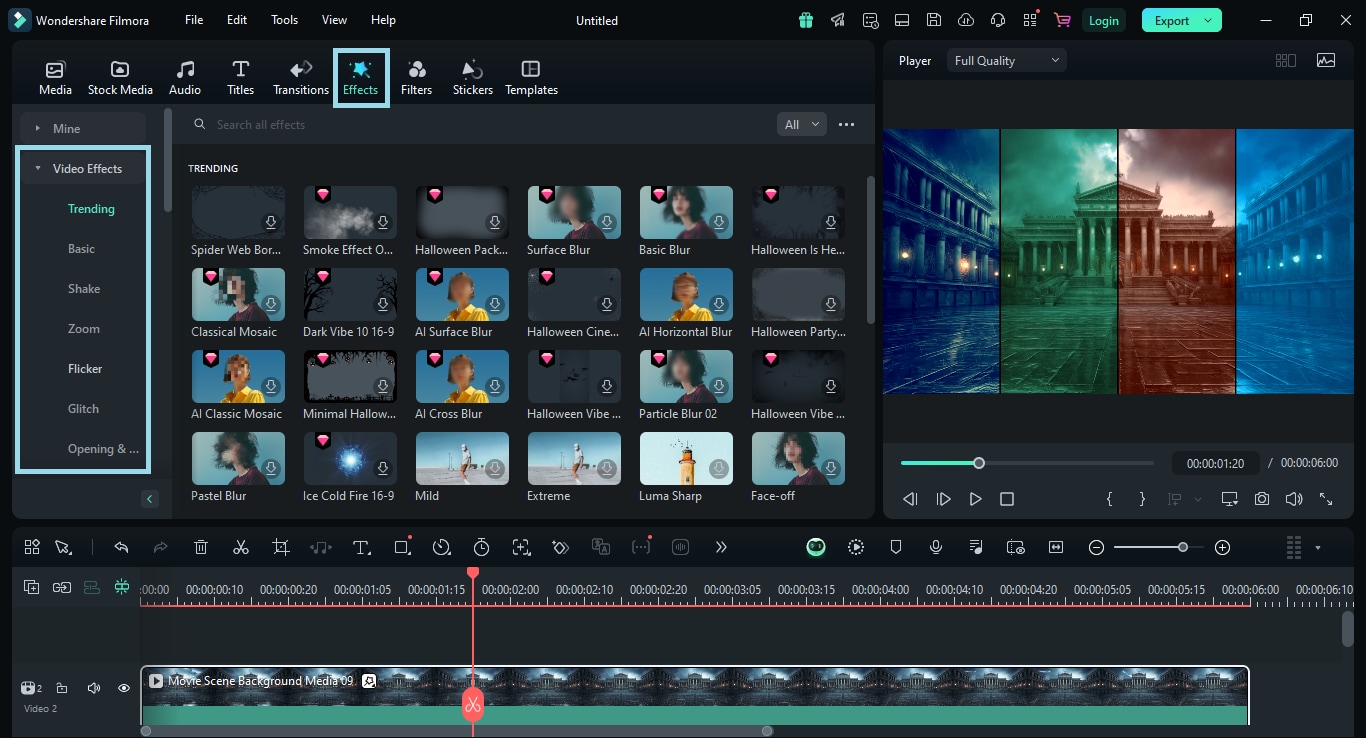This screenshot has width=1366, height=738.
Task: Open the Tools menu
Action: [284, 20]
